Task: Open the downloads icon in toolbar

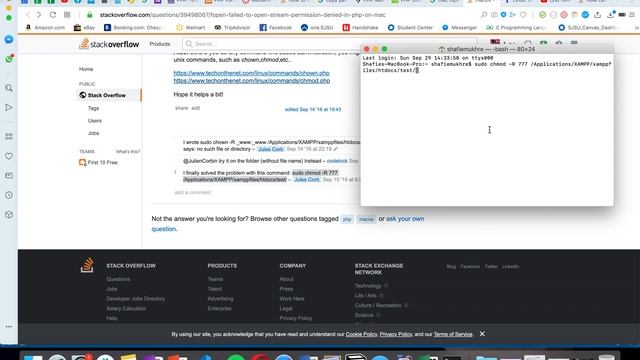Action: [610, 15]
